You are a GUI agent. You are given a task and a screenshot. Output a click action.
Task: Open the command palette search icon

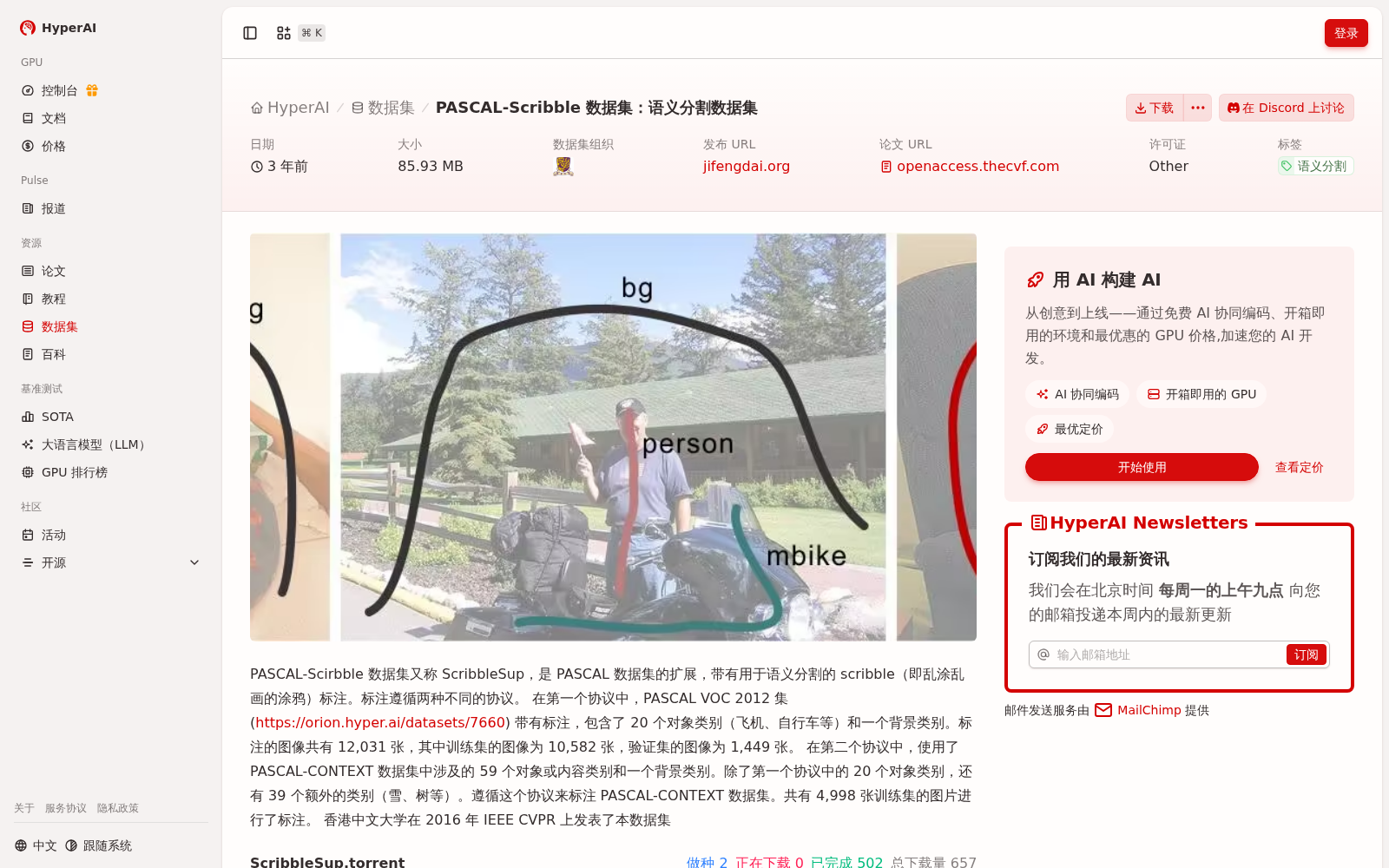click(283, 33)
